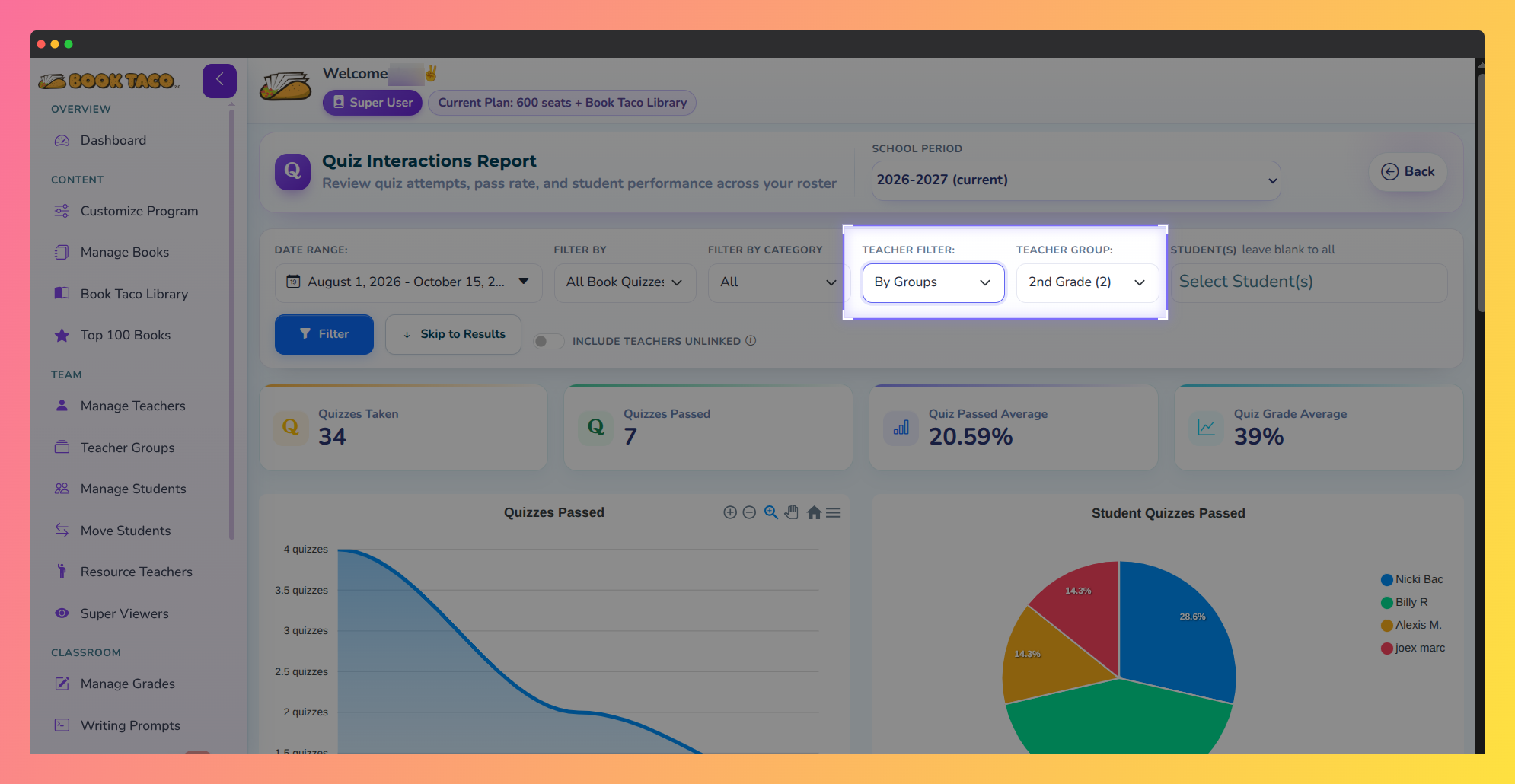Click Skip to Results

453,334
